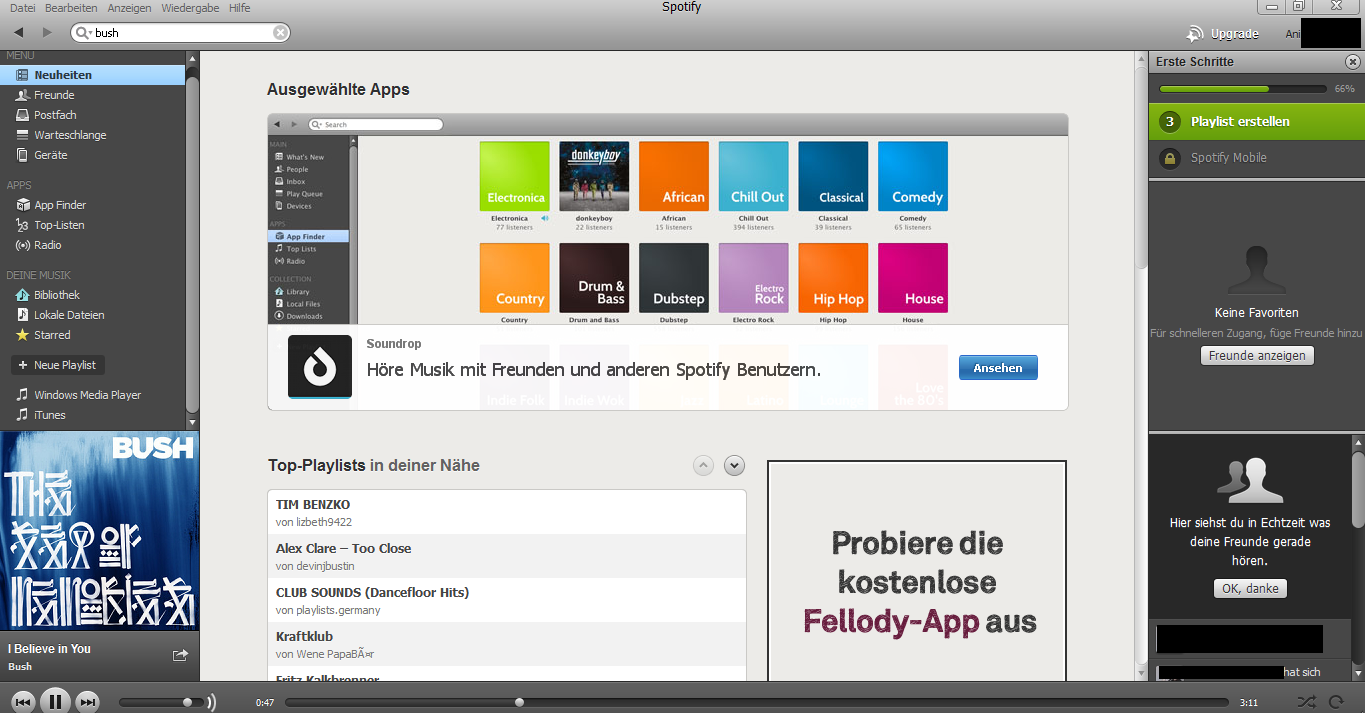Expand the Playlist erstellen step
Image resolution: width=1365 pixels, height=713 pixels.
coord(1240,122)
